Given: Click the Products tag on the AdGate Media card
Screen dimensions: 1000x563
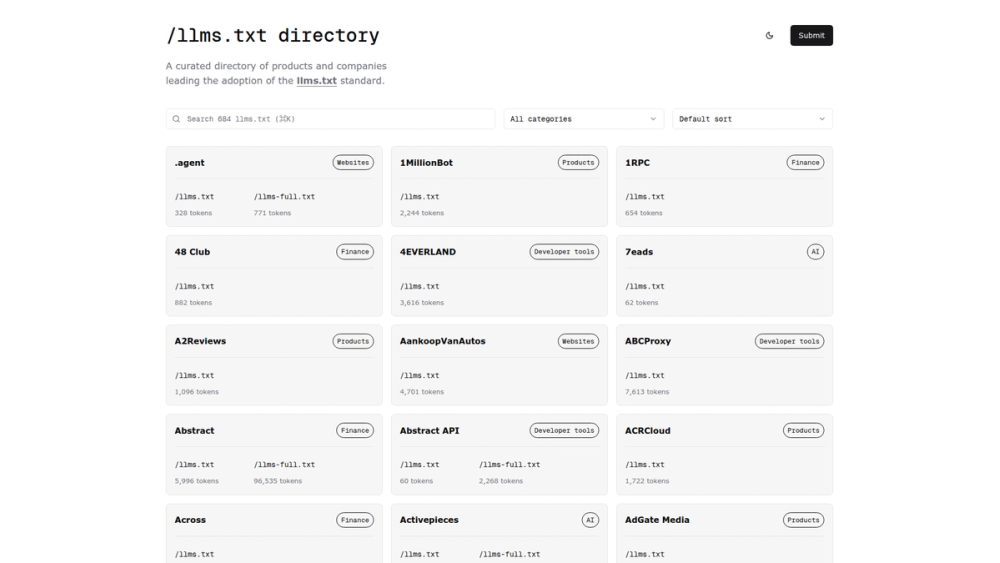Looking at the screenshot, I should point(803,520).
